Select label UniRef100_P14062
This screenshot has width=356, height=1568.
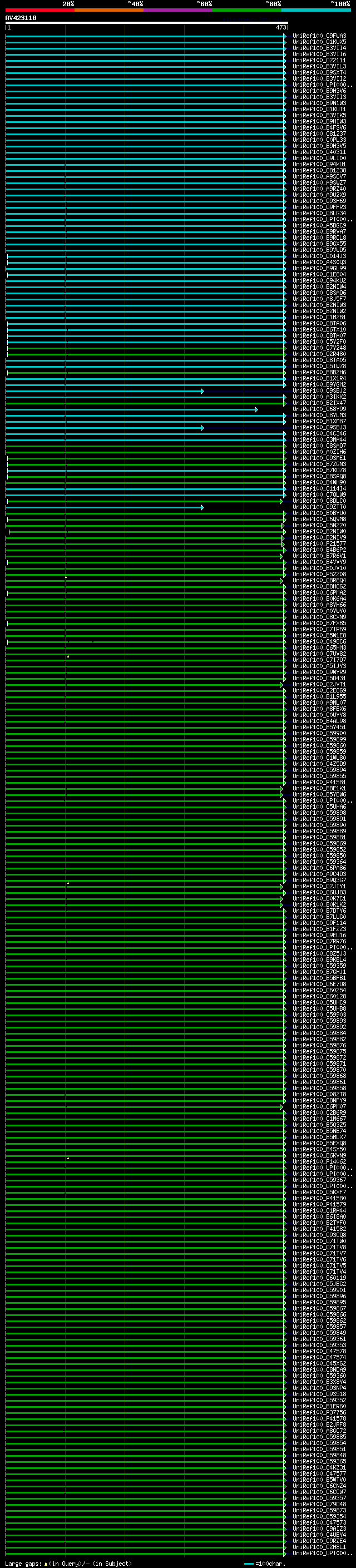[319, 1161]
